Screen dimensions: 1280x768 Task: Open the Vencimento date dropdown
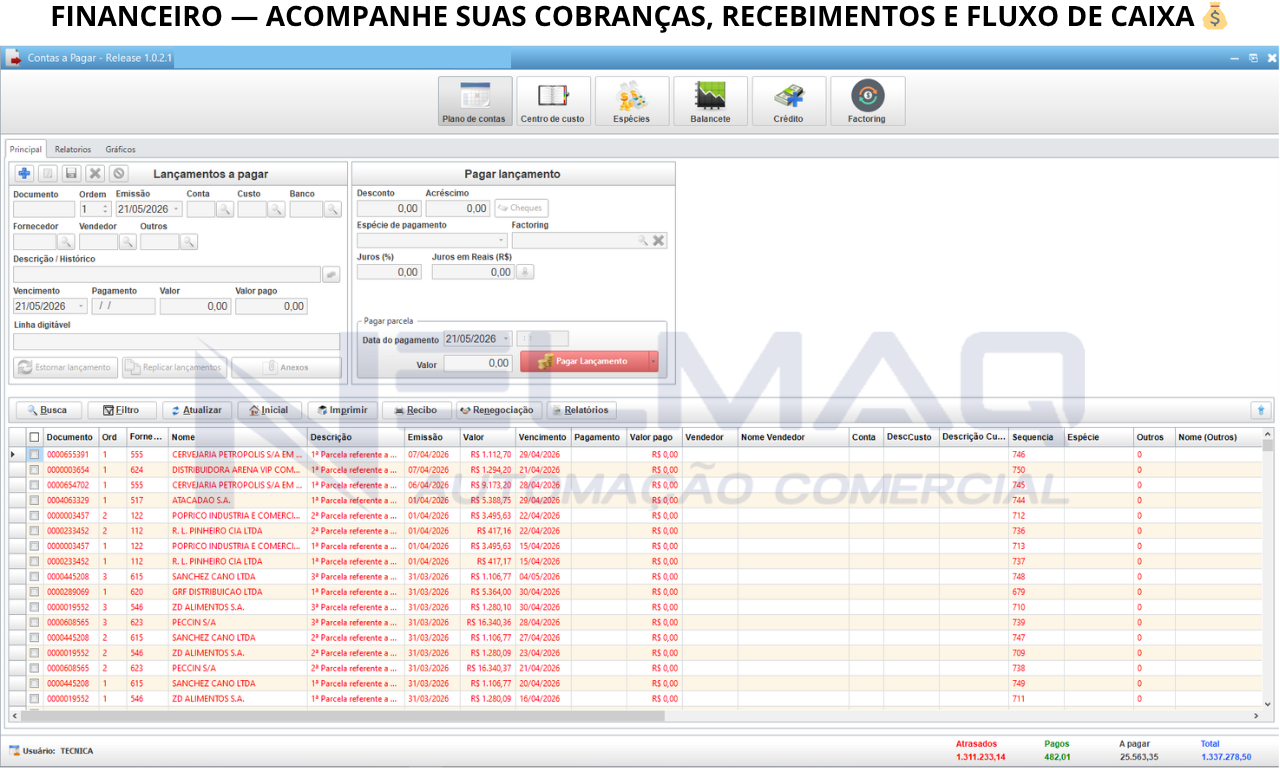81,306
